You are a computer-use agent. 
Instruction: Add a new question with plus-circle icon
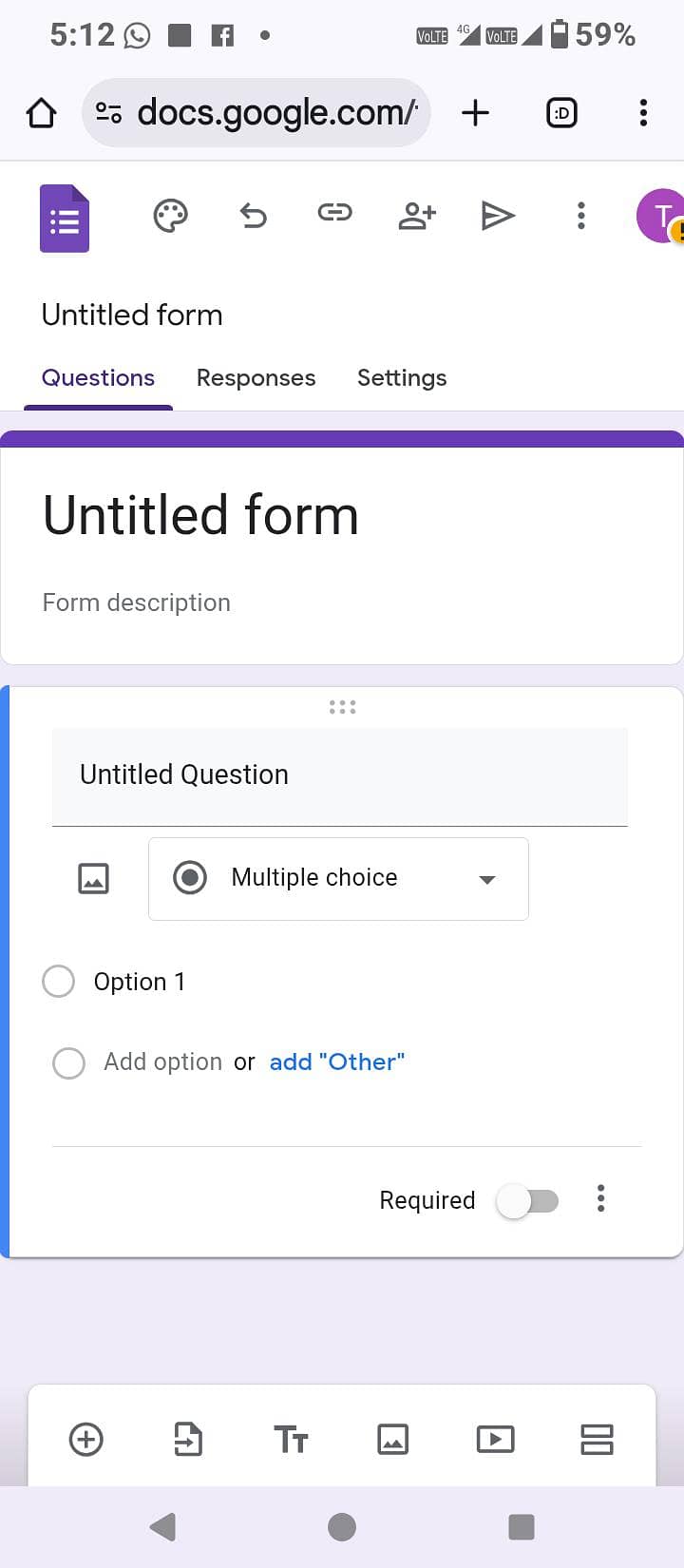coord(86,1439)
